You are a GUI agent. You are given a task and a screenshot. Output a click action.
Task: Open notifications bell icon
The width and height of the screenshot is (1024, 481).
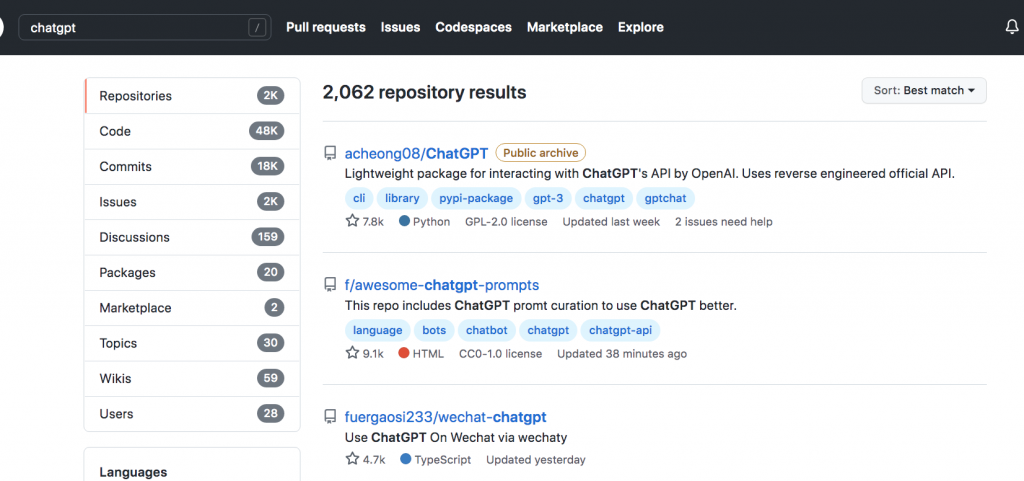click(1012, 27)
